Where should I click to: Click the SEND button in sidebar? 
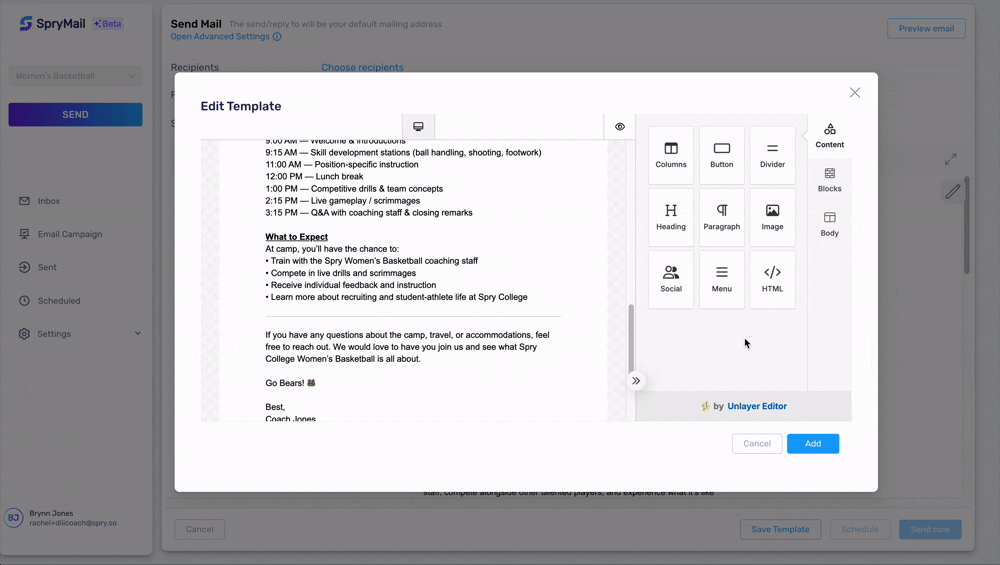[75, 115]
